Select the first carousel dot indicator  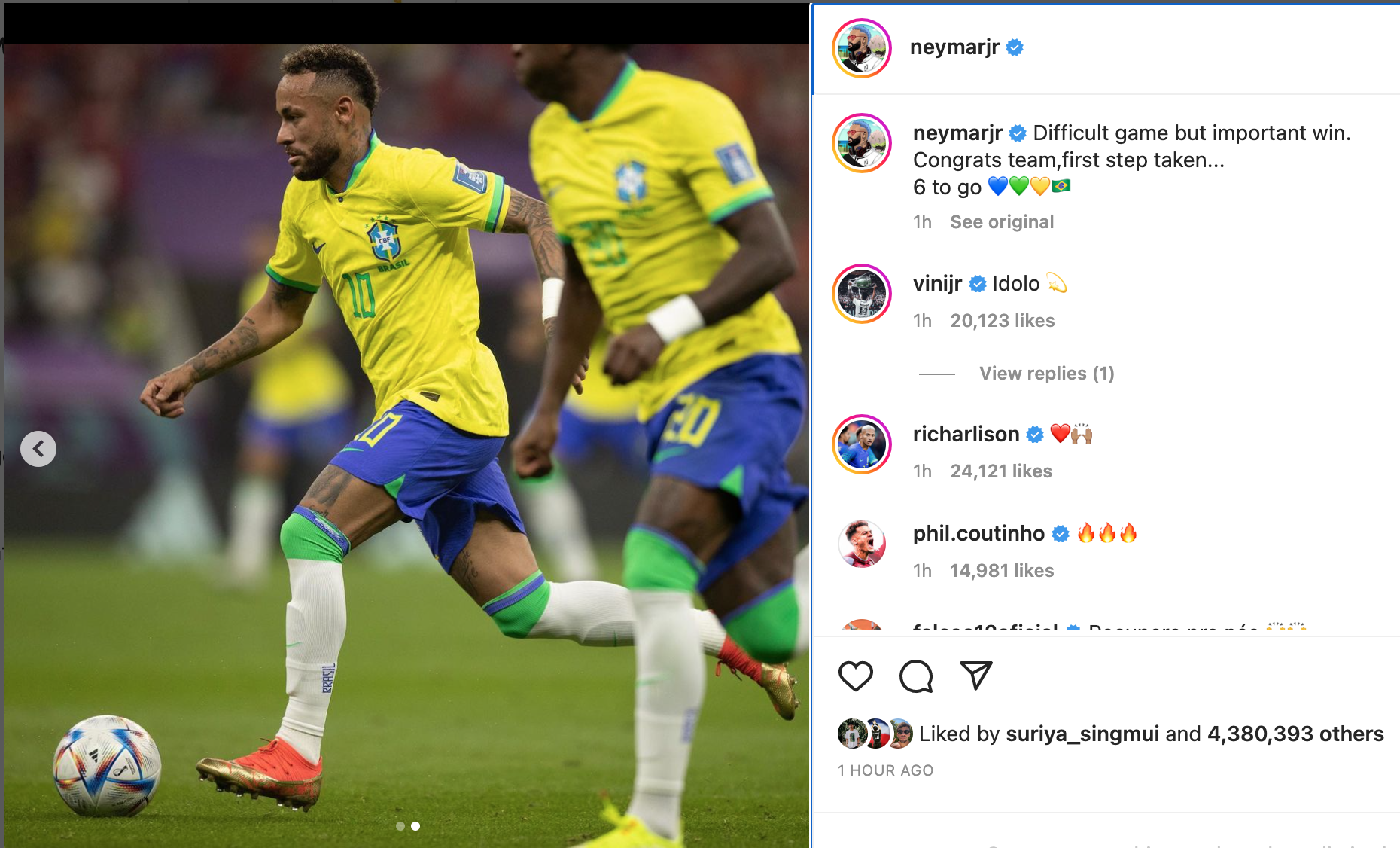(400, 826)
